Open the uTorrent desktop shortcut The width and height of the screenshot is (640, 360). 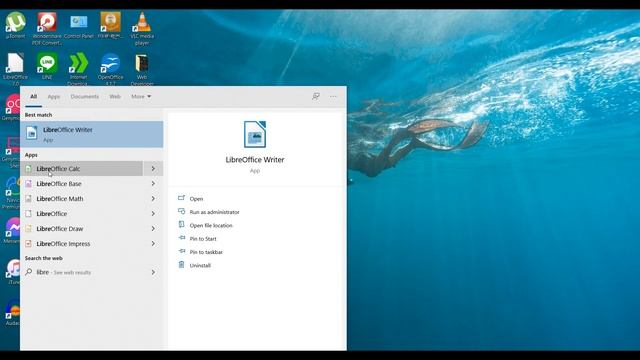(x=16, y=25)
